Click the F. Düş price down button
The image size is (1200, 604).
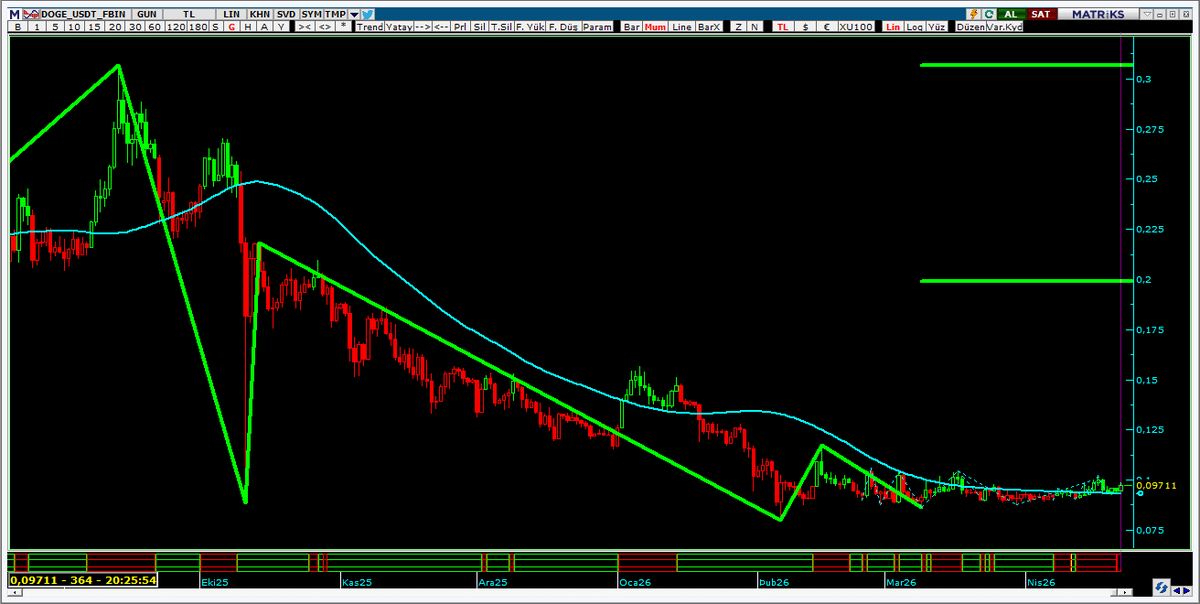click(x=563, y=27)
